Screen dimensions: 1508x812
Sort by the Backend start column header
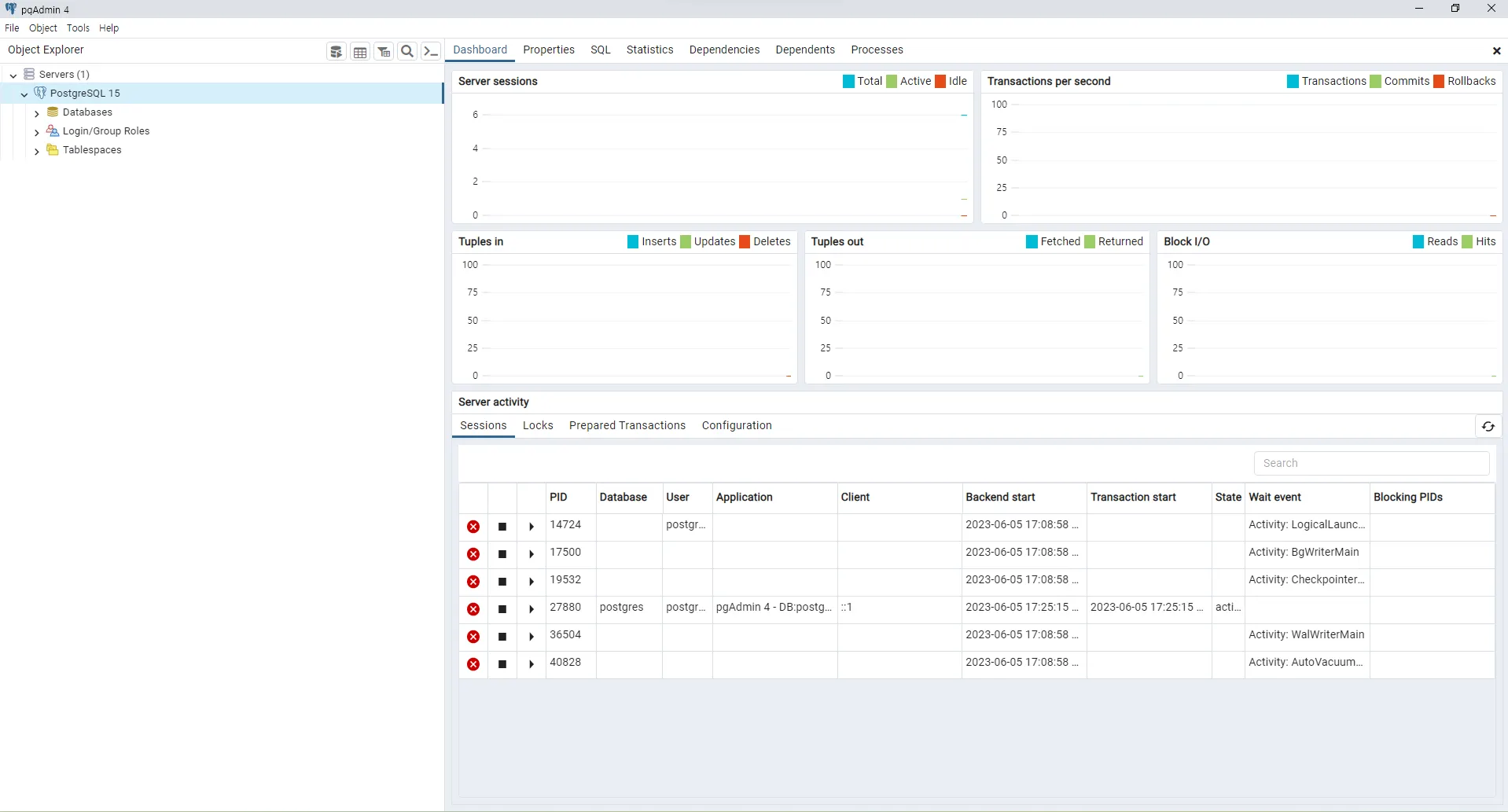(x=1000, y=497)
